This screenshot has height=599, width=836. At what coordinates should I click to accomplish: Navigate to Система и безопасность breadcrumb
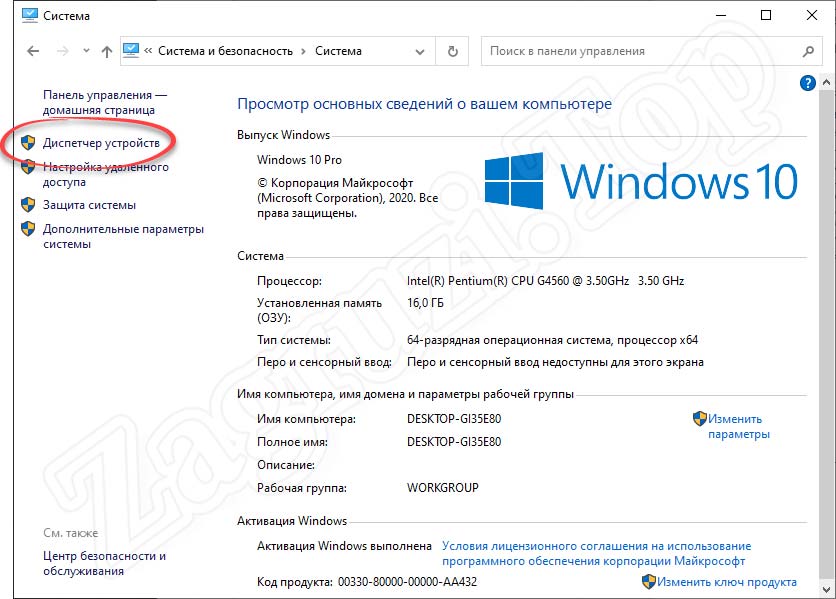225,51
